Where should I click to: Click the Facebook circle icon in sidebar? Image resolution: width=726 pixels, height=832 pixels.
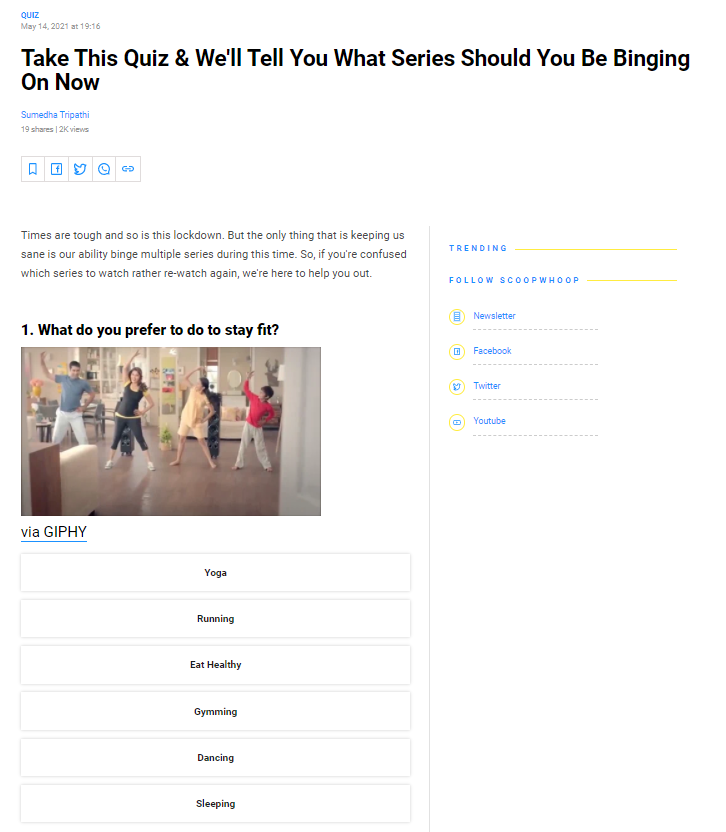[x=457, y=351]
